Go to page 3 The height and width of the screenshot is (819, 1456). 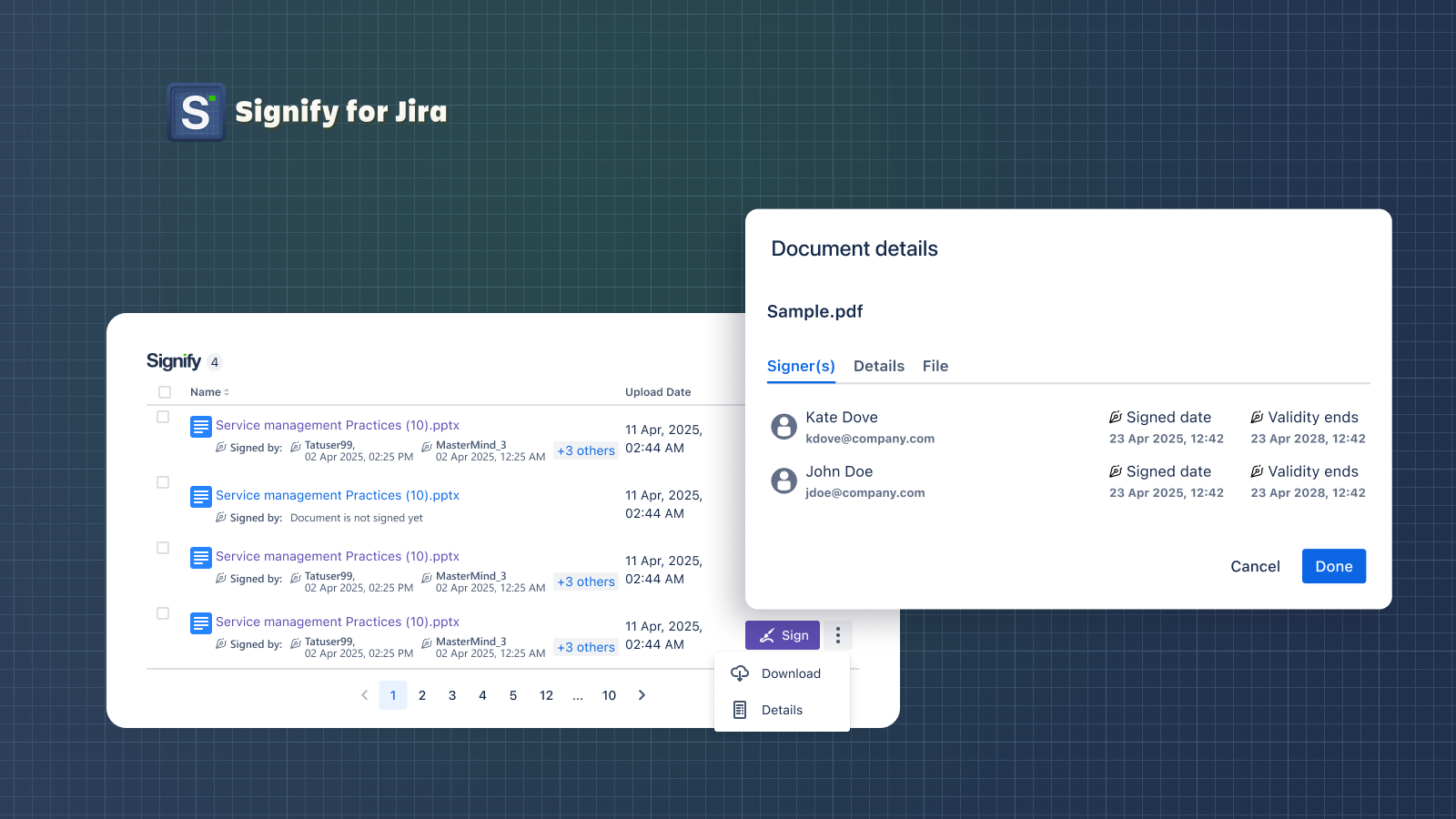tap(452, 695)
